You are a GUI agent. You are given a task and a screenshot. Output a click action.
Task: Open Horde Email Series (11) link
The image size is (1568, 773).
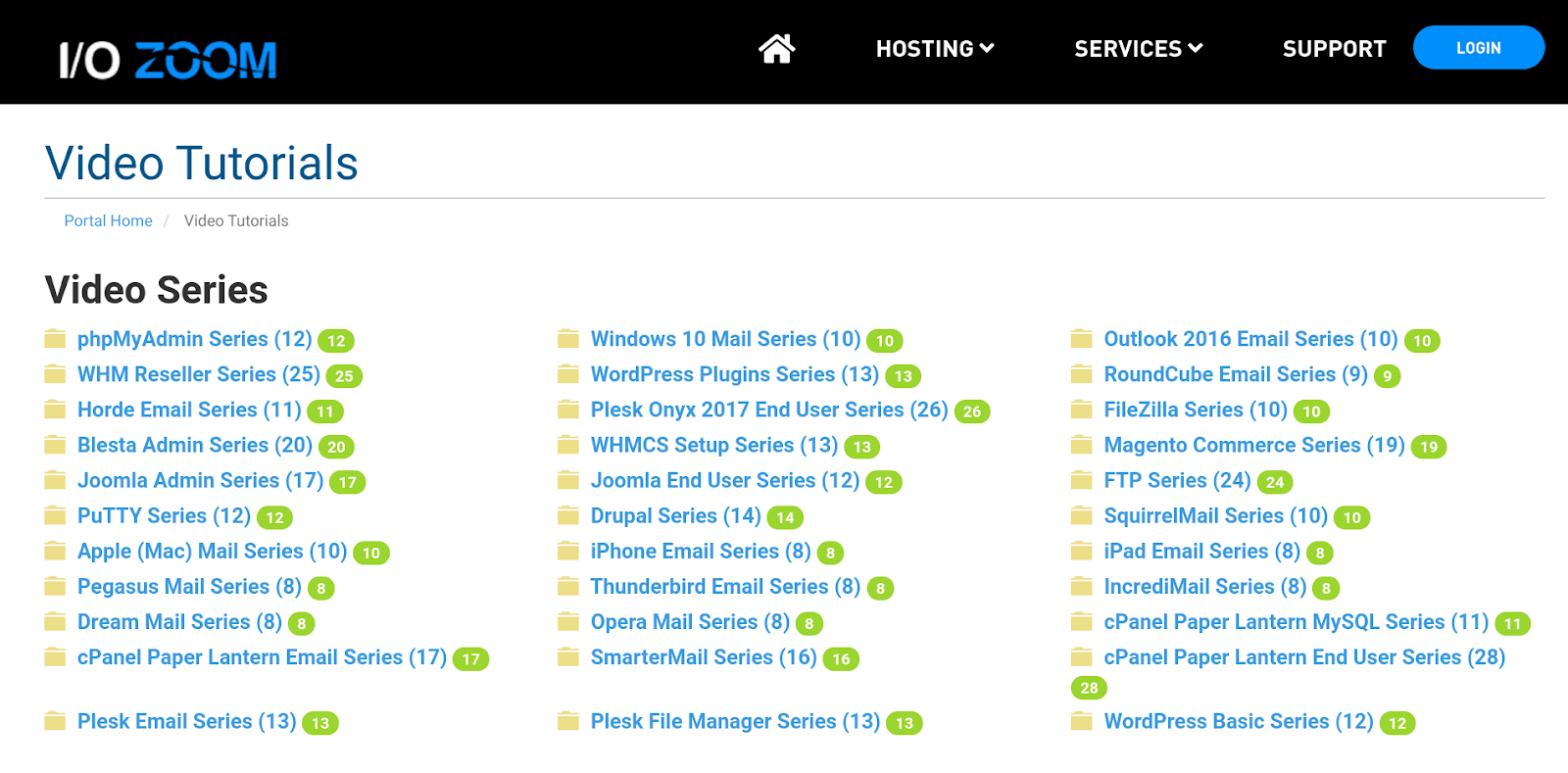[189, 410]
